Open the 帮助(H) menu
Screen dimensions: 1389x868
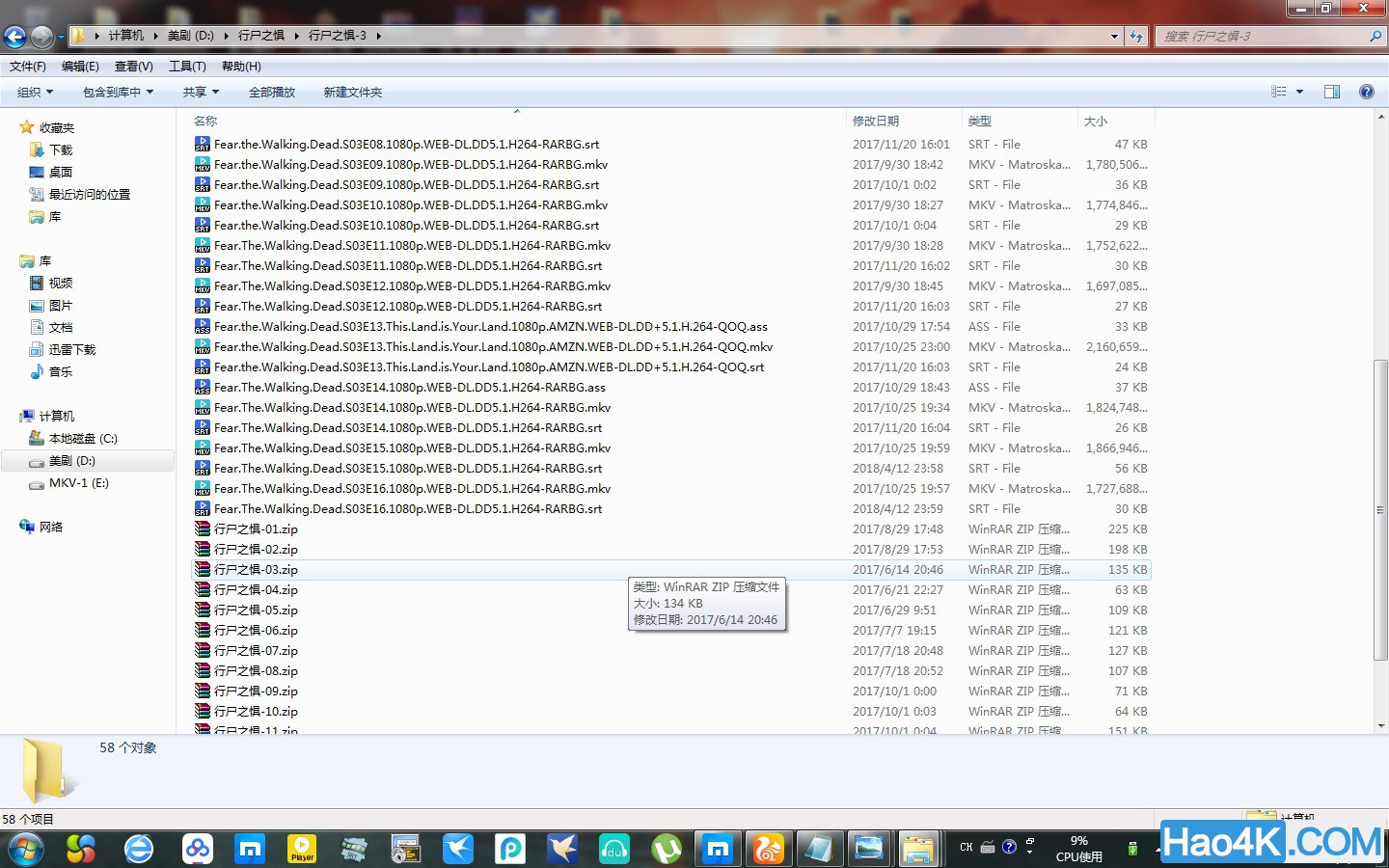241,67
